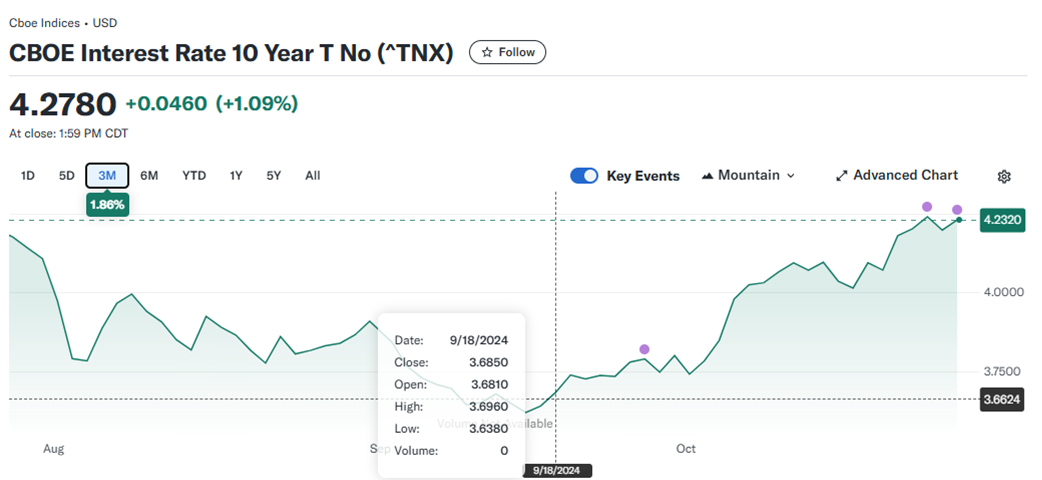Image resolution: width=1042 pixels, height=480 pixels.
Task: Click the purple key event marker in late September
Action: 644,349
